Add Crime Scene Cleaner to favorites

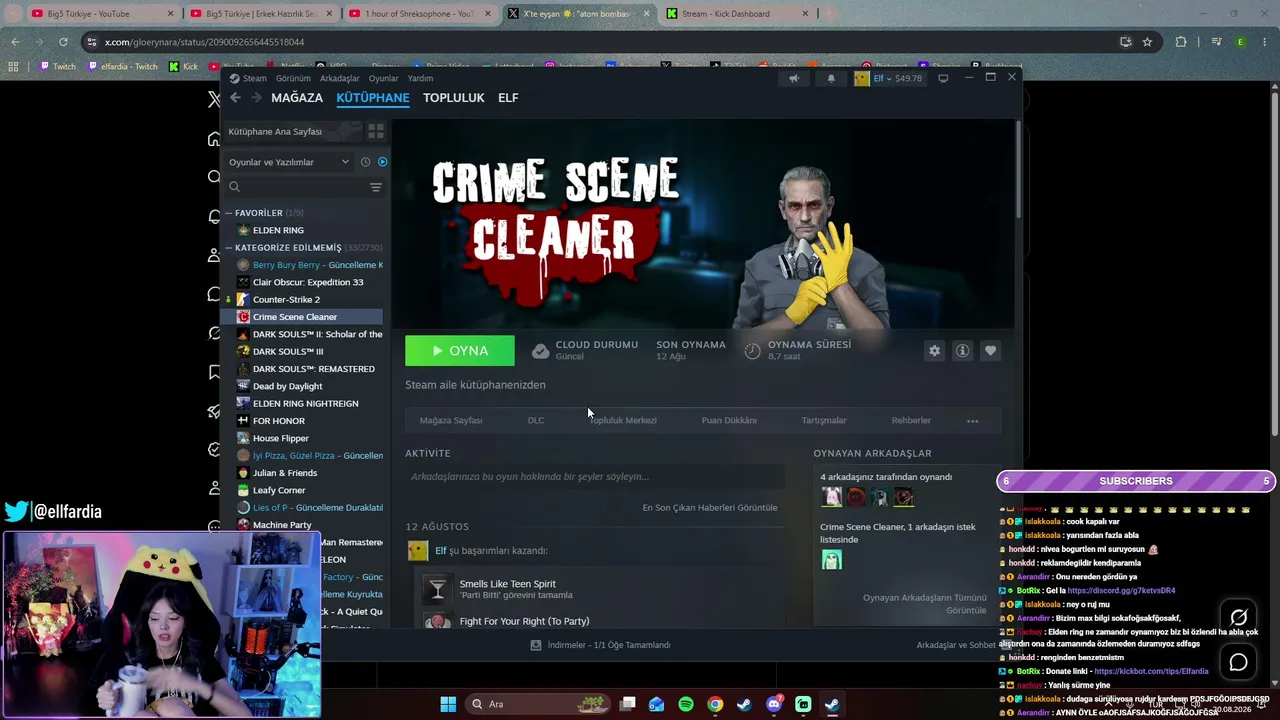click(x=990, y=351)
